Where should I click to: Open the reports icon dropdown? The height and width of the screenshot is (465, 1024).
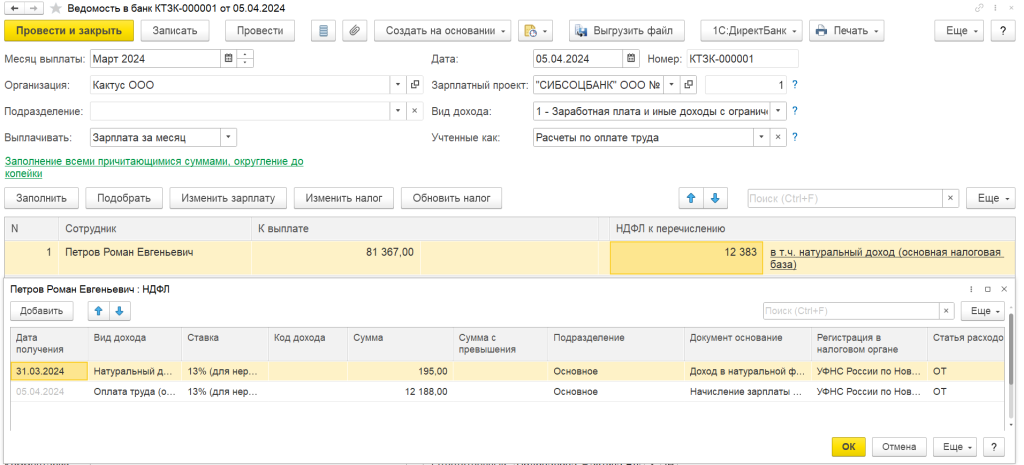(x=536, y=31)
